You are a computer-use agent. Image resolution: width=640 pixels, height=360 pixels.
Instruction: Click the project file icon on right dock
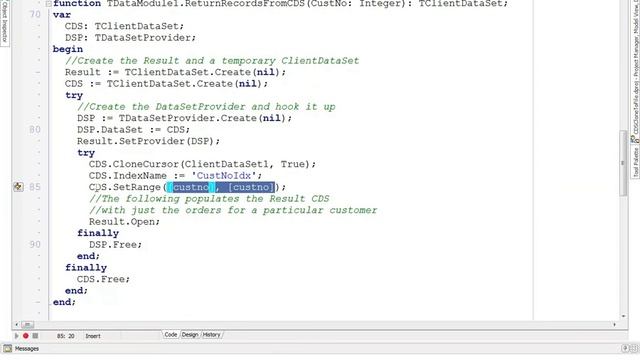click(x=635, y=139)
